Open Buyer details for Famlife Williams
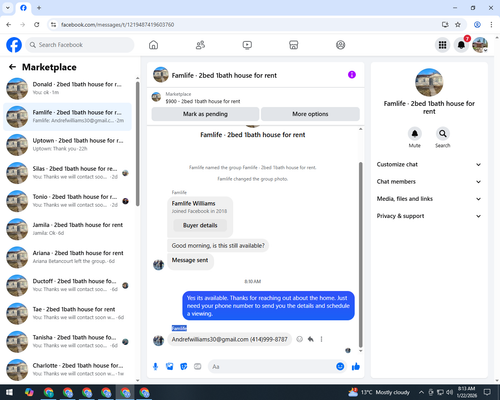The width and height of the screenshot is (500, 400). pos(200,225)
